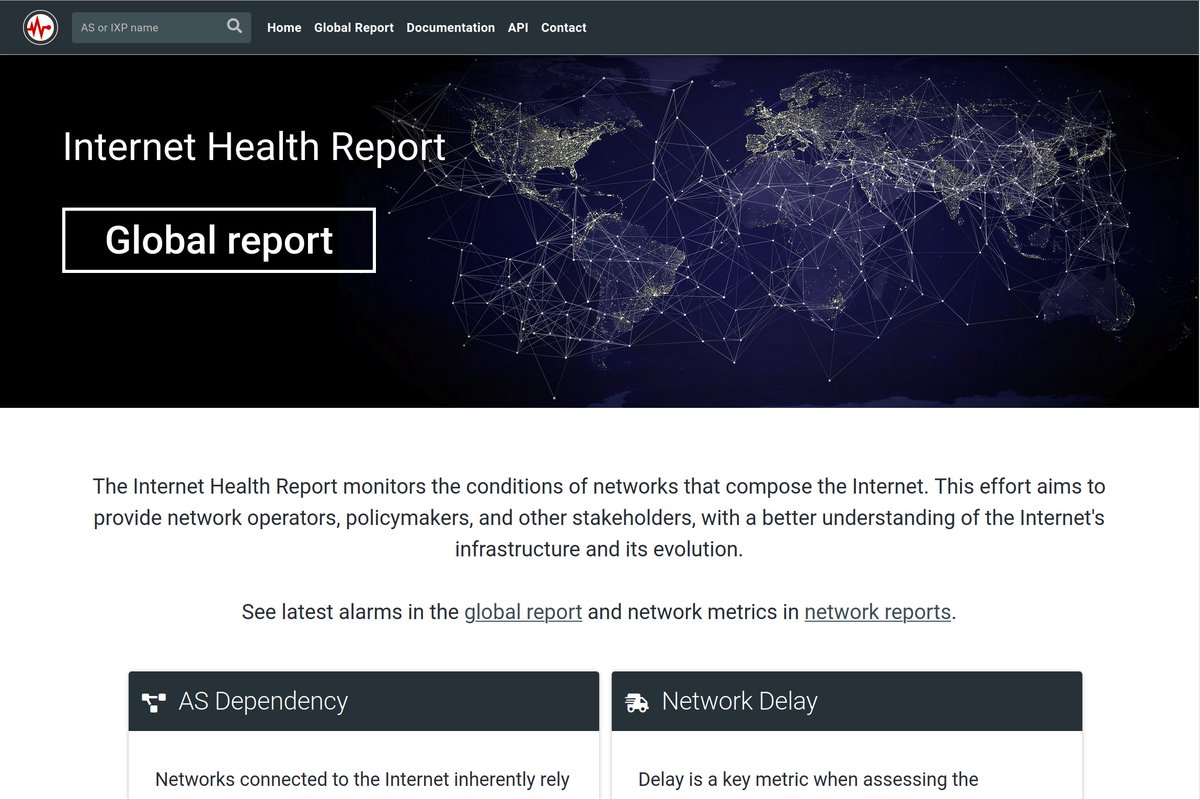Select the Network Delay card header
This screenshot has height=799, width=1200.
coord(847,701)
